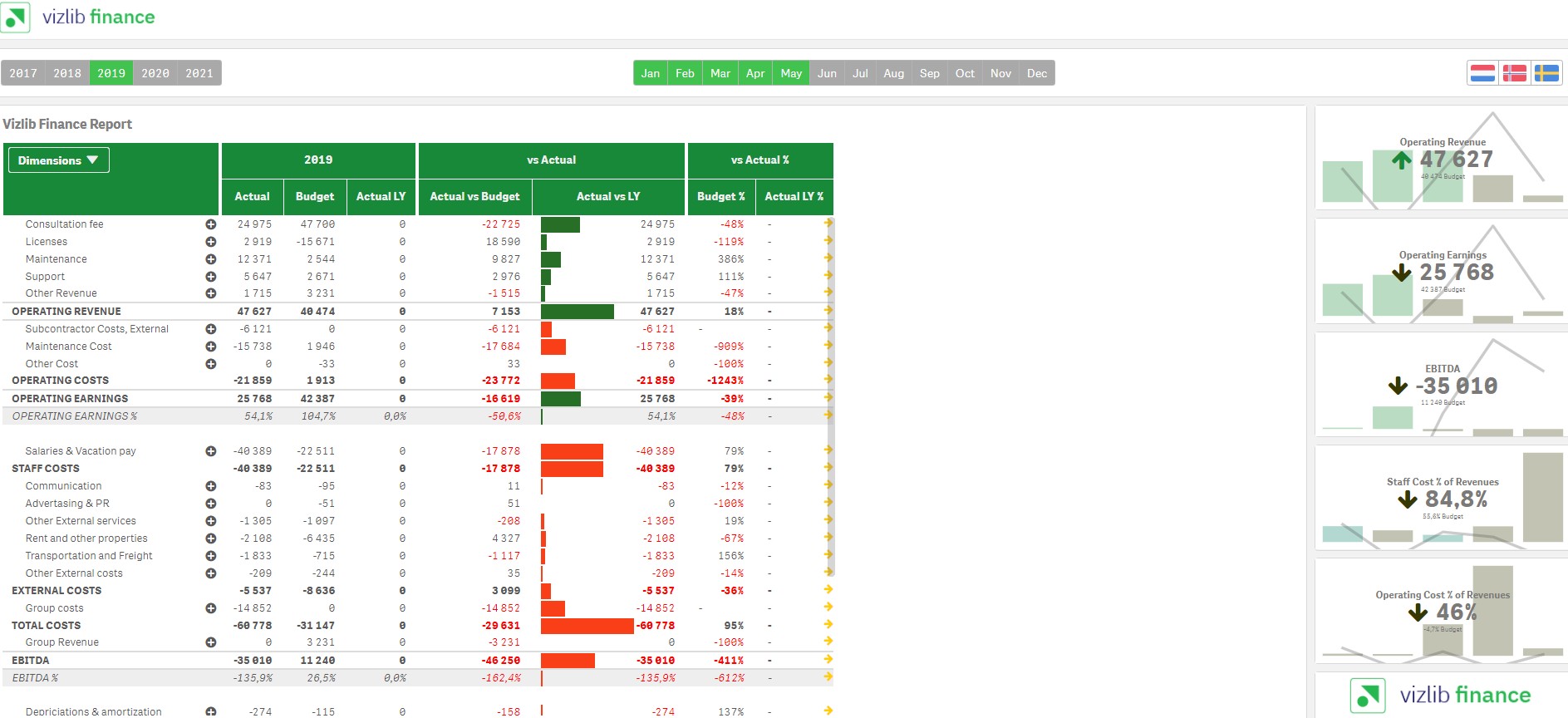The width and height of the screenshot is (1568, 718).
Task: Deselect the May month filter
Action: coord(791,73)
